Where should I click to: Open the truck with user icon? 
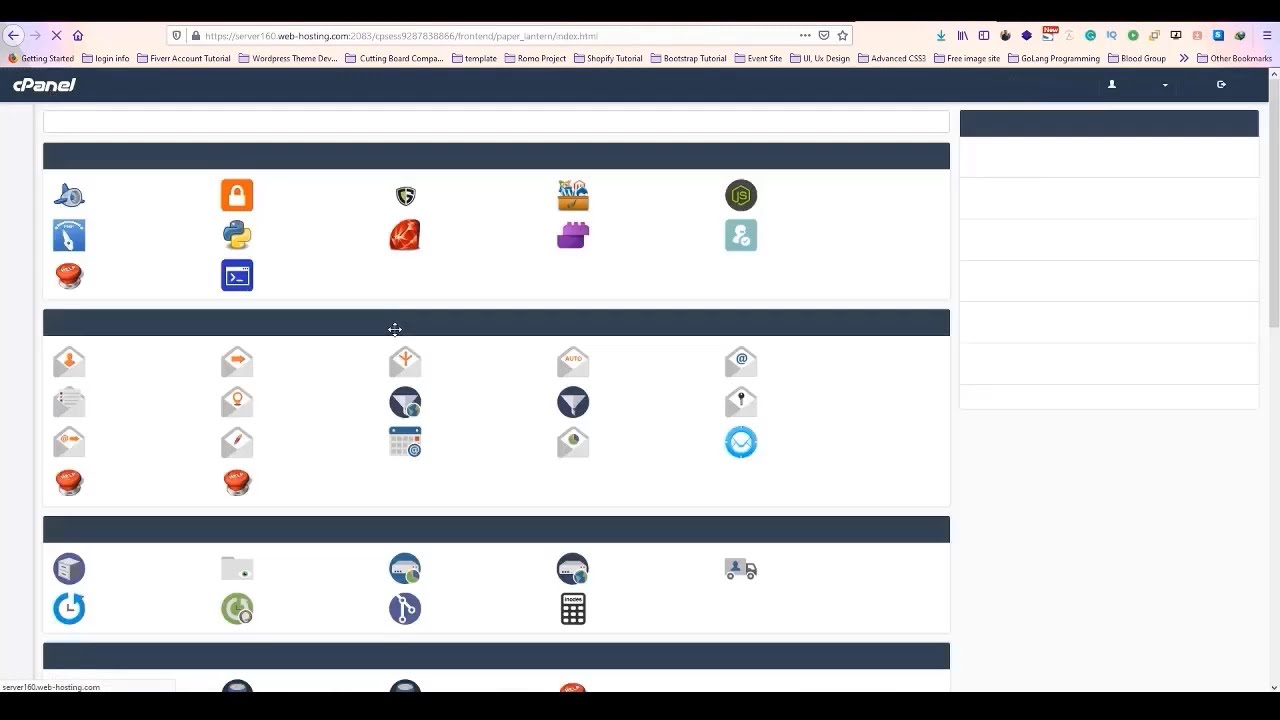741,569
